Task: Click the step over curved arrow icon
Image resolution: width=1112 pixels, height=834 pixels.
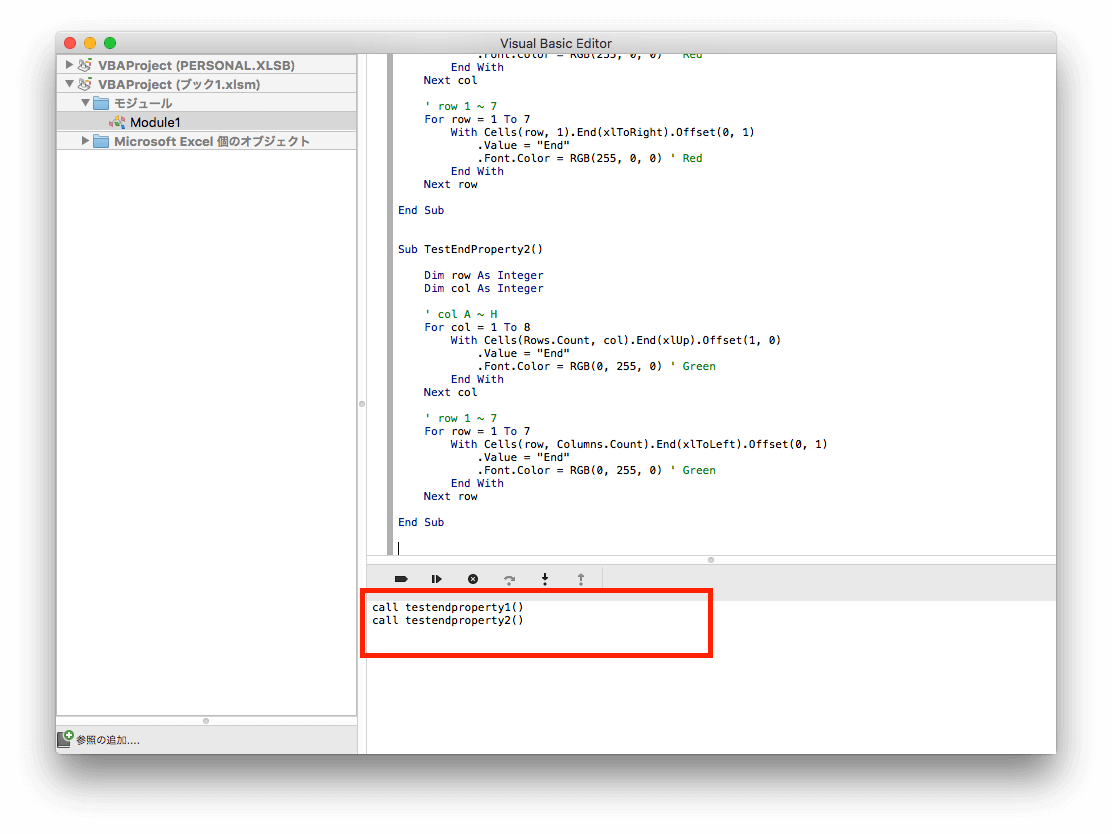Action: (x=509, y=579)
